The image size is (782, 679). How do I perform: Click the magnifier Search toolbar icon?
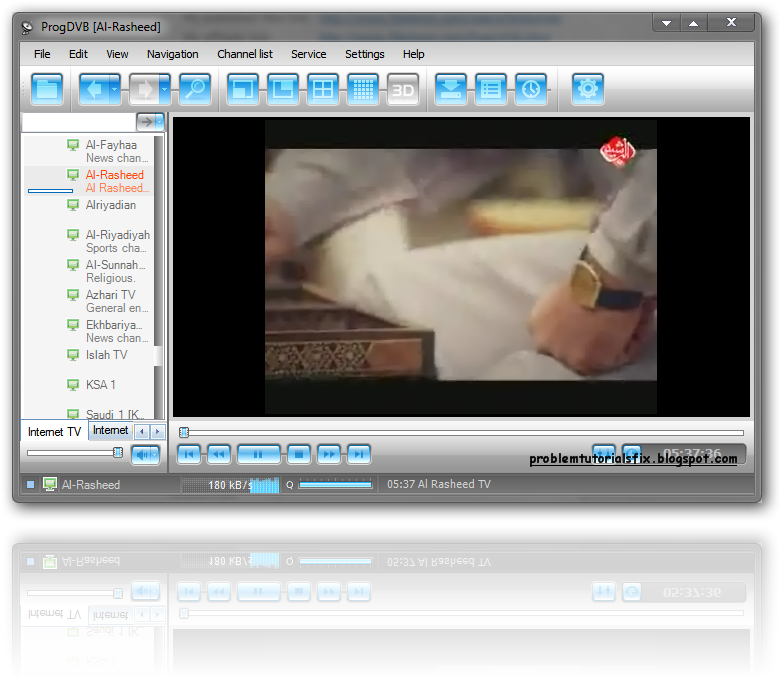(x=195, y=89)
